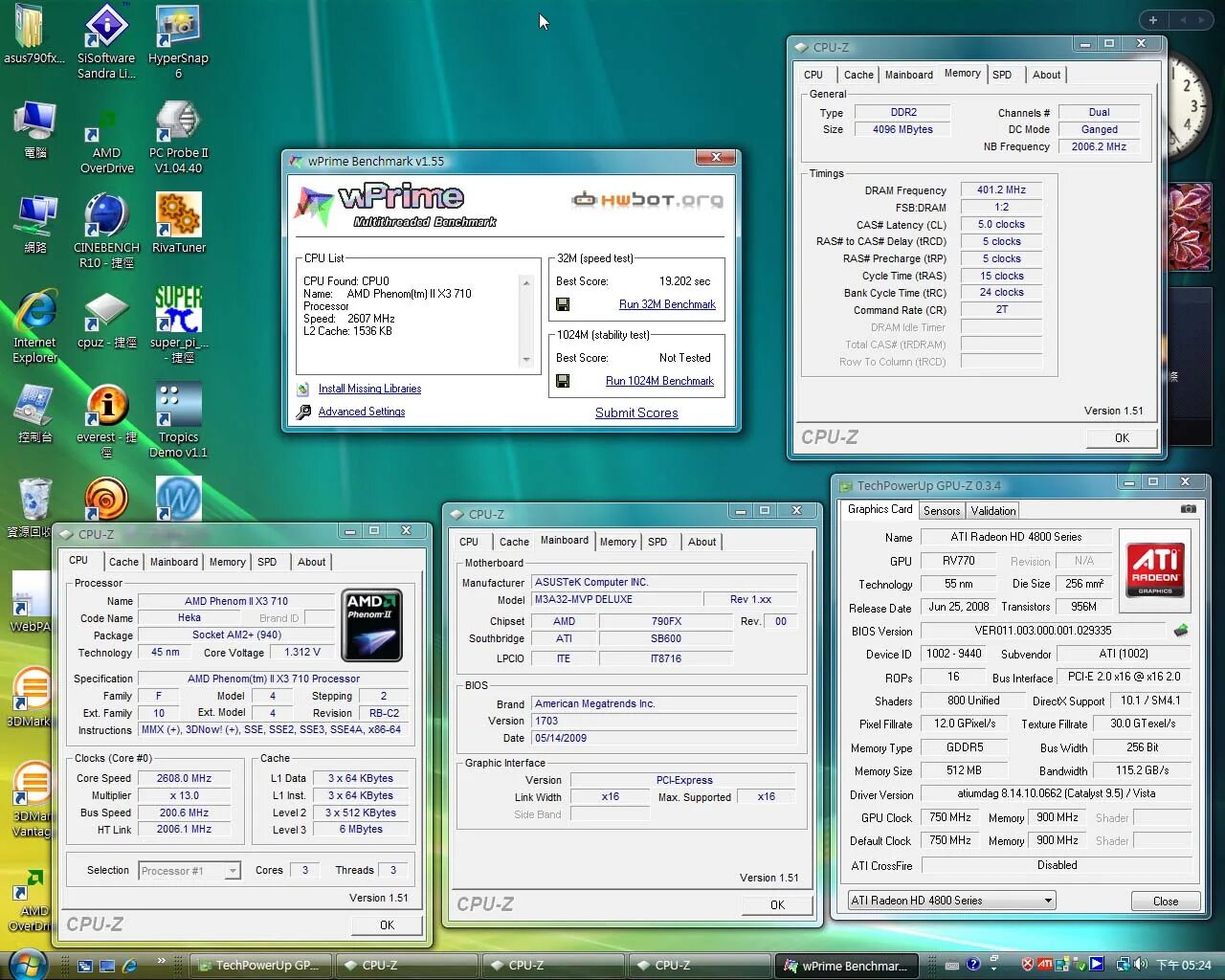Open cpuz shortcut on desktop

point(106,319)
